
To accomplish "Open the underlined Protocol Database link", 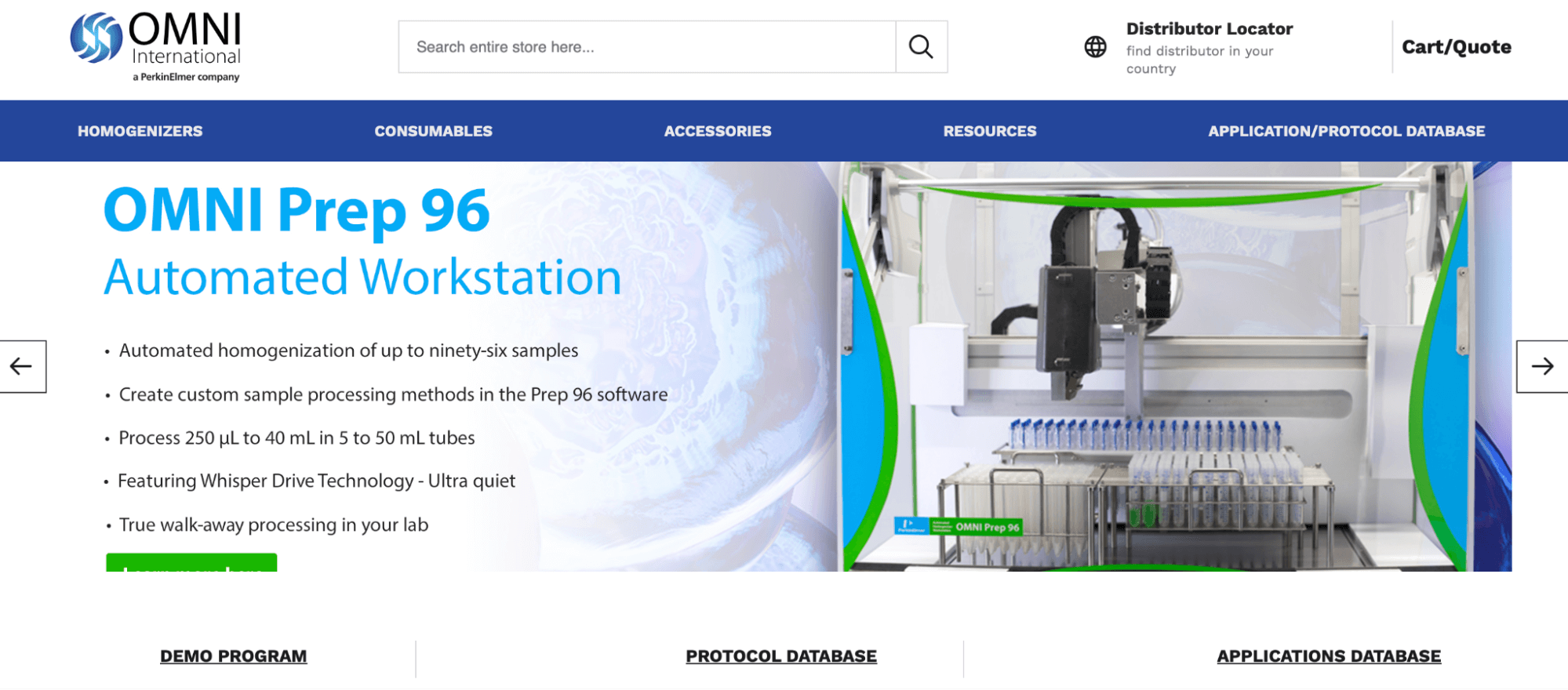I will tap(780, 656).
